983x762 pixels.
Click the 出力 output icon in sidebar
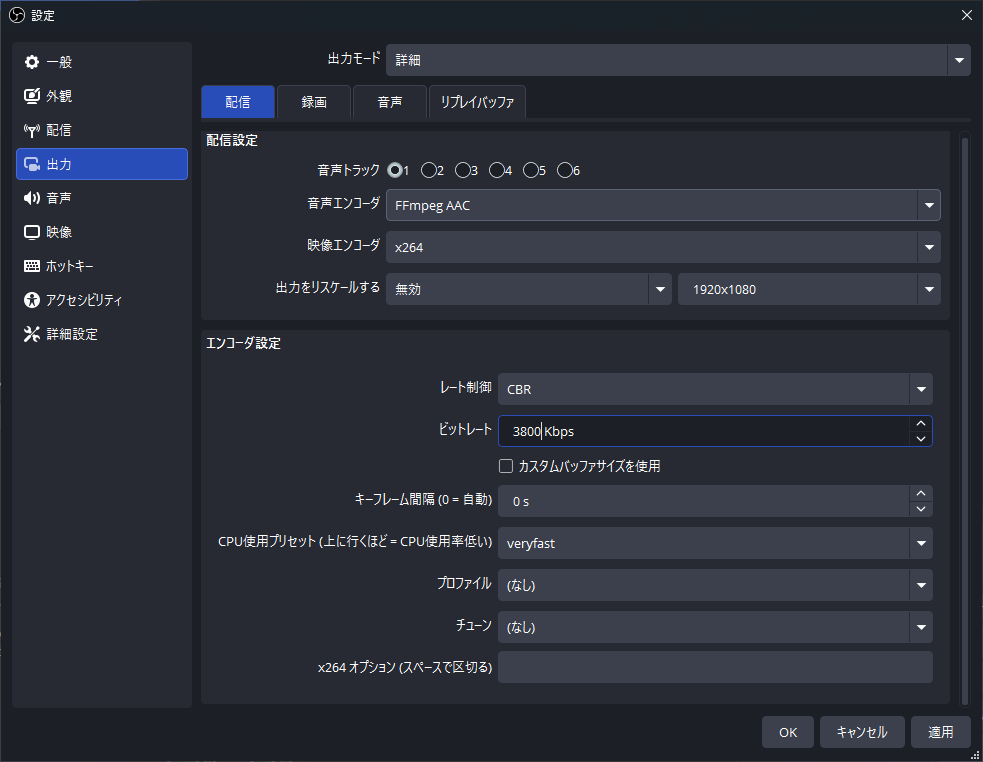[31, 164]
